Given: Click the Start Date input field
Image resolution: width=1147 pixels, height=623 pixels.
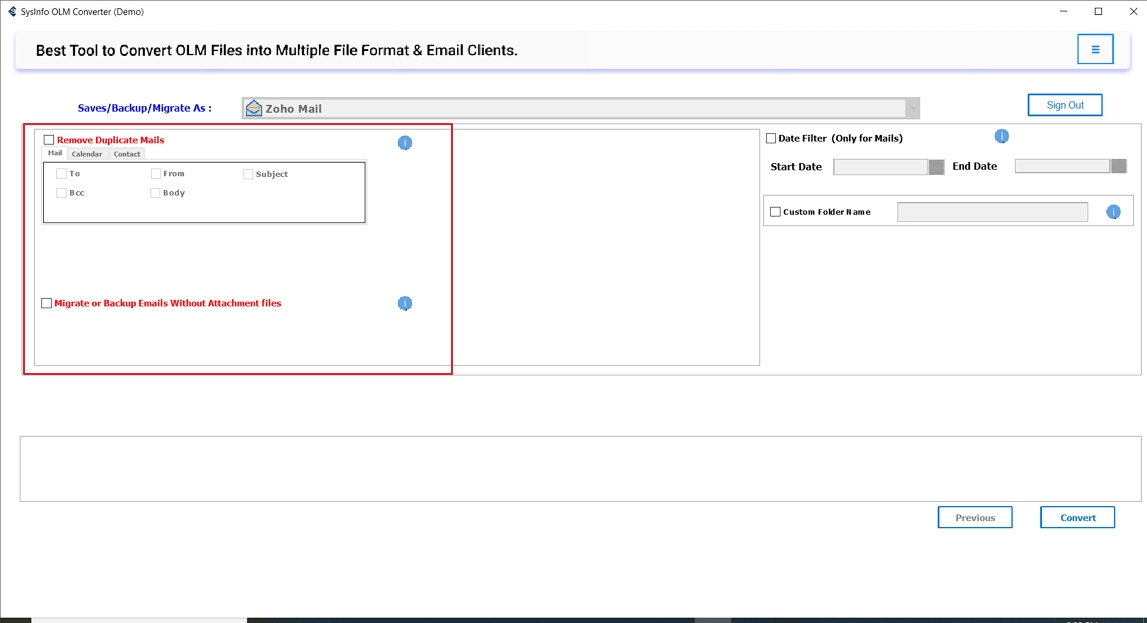Looking at the screenshot, I should click(x=881, y=167).
